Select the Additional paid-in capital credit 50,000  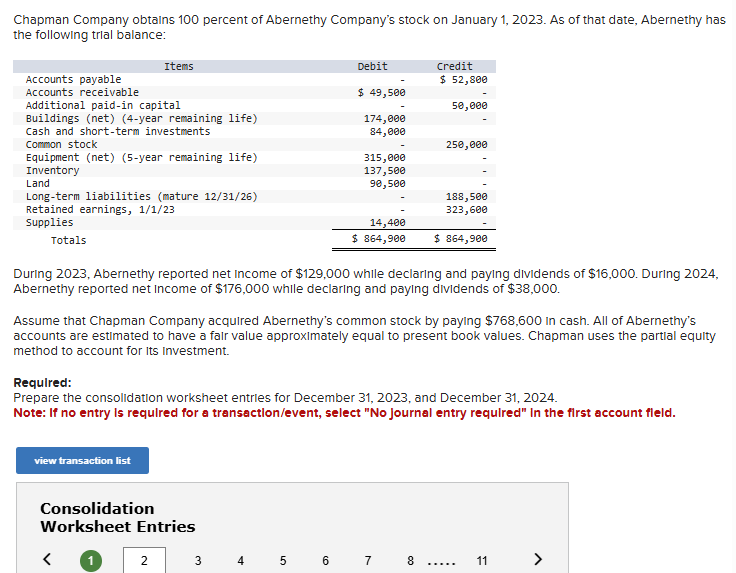[x=469, y=106]
